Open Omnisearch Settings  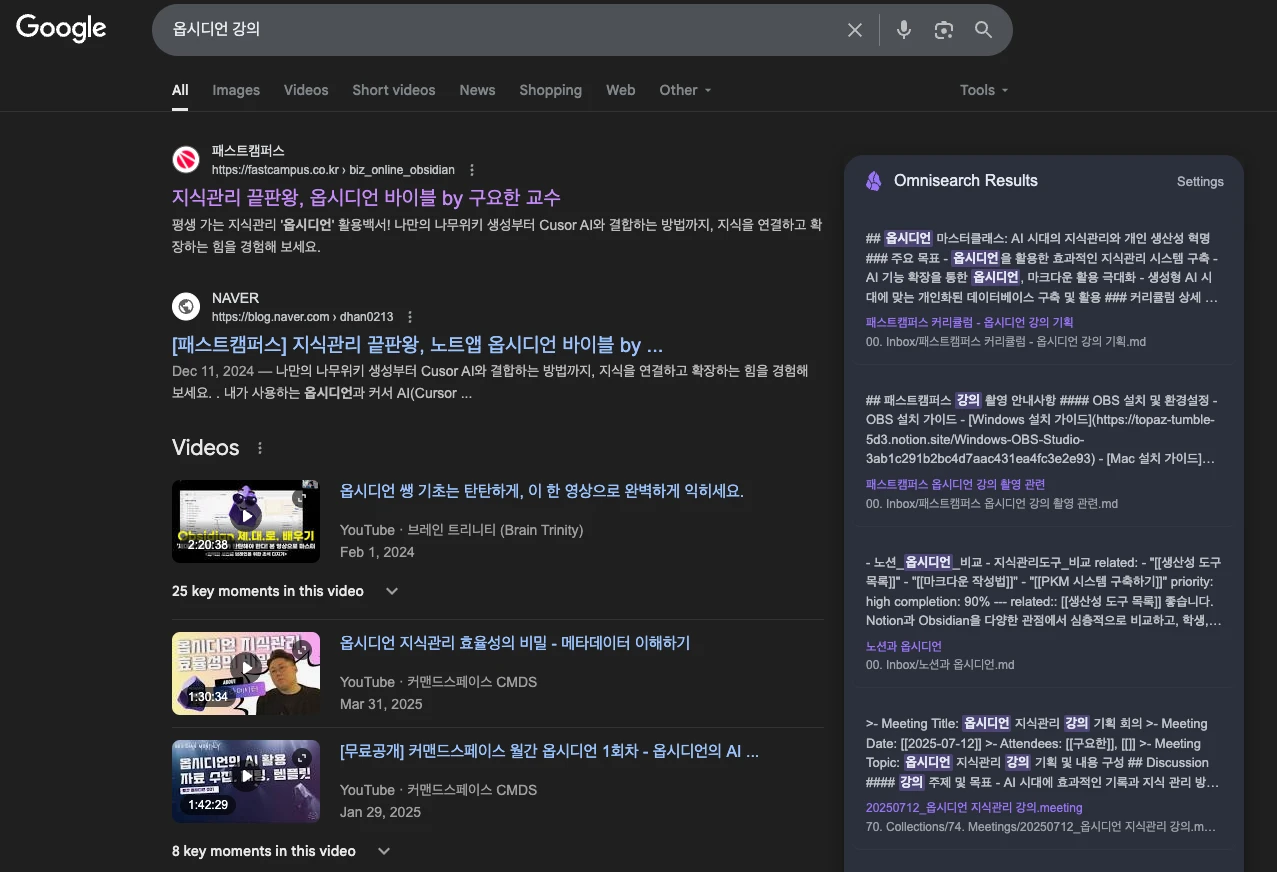(x=1200, y=182)
